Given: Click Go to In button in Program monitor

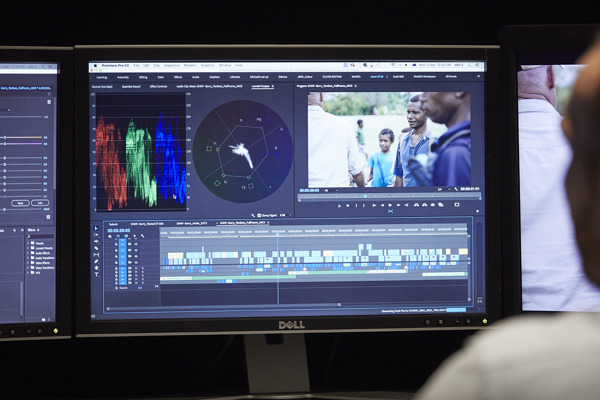Looking at the screenshot, I should click(x=374, y=205).
